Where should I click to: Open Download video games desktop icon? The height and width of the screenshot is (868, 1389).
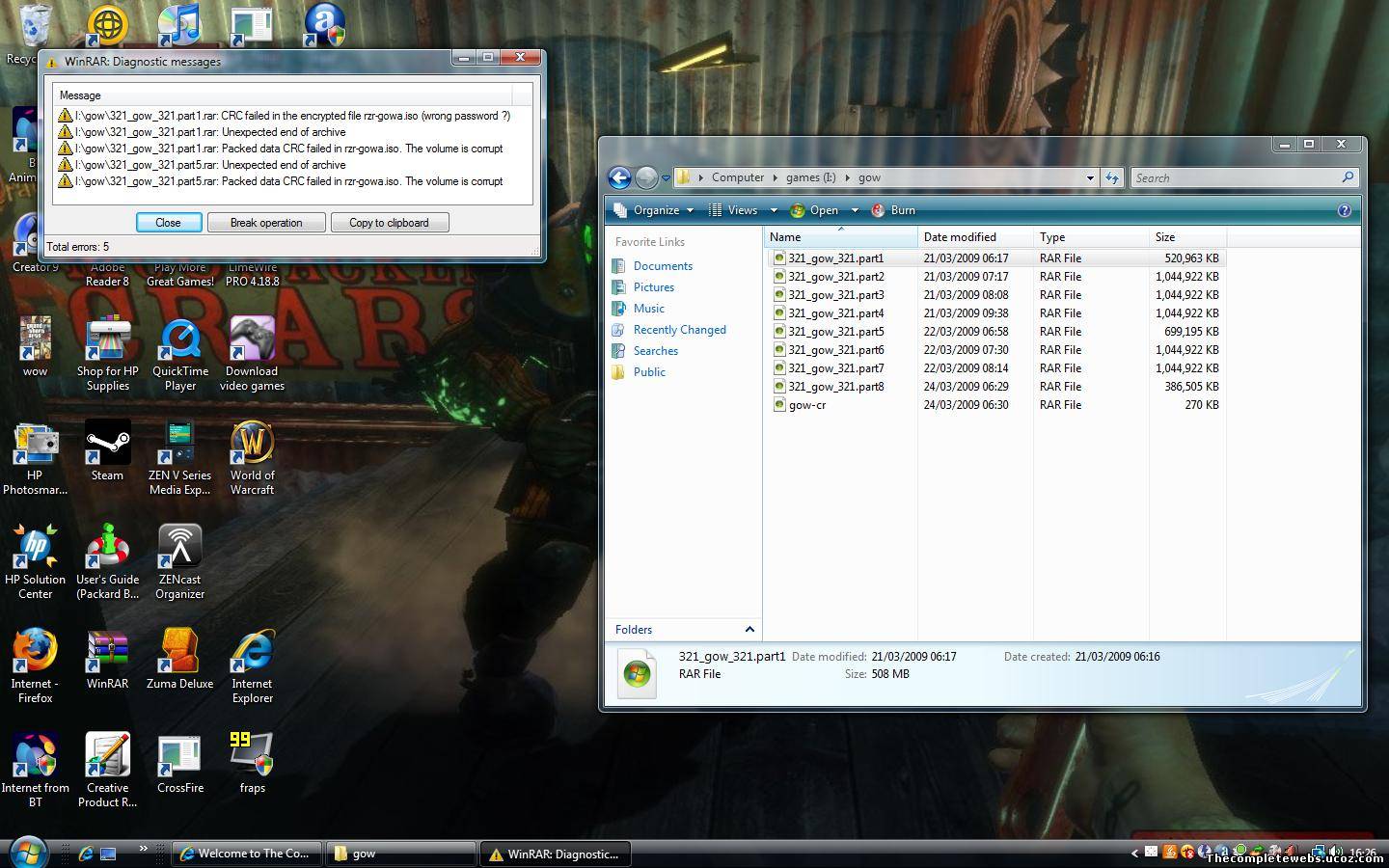[x=252, y=353]
